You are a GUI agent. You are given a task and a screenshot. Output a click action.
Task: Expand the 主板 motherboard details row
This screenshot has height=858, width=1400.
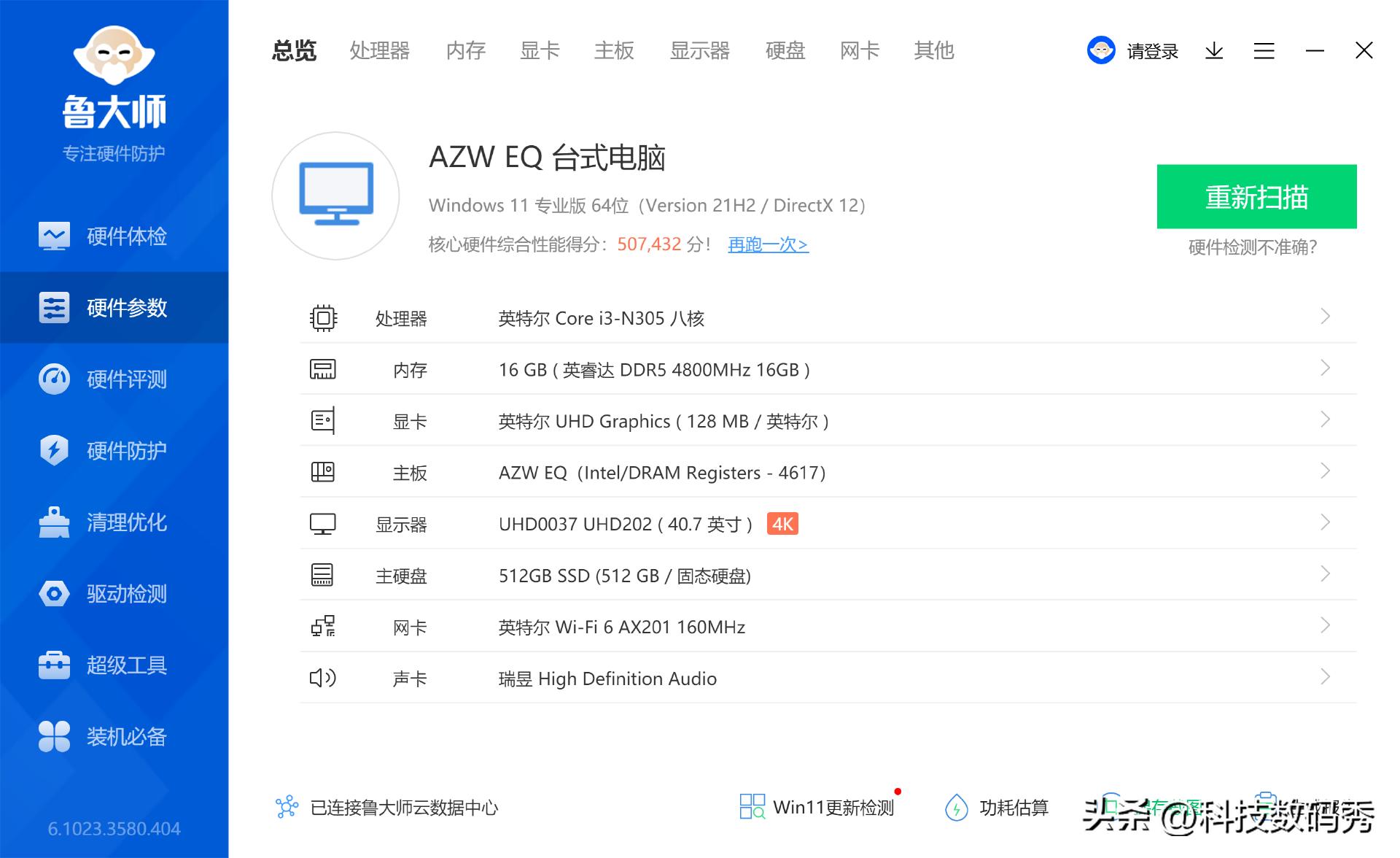1325,471
